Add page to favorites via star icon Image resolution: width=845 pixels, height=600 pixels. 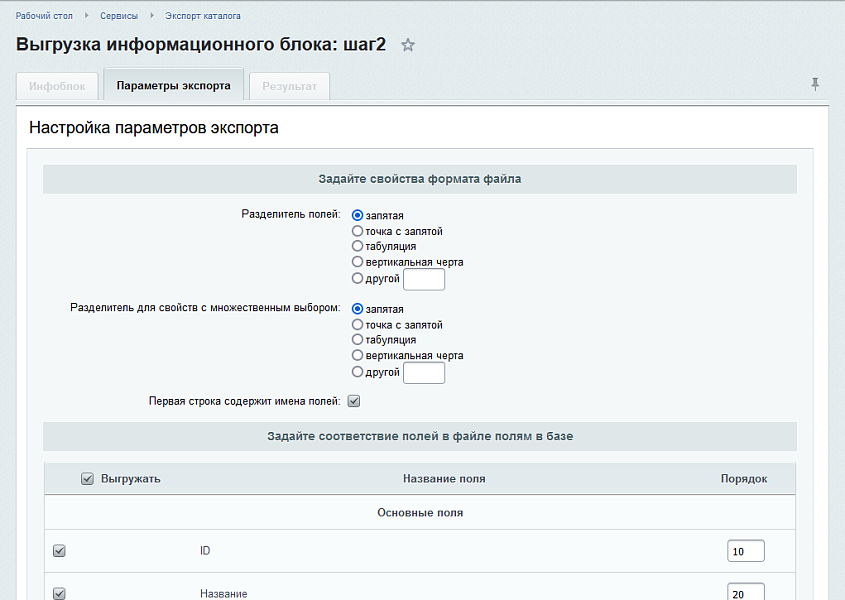pos(407,45)
